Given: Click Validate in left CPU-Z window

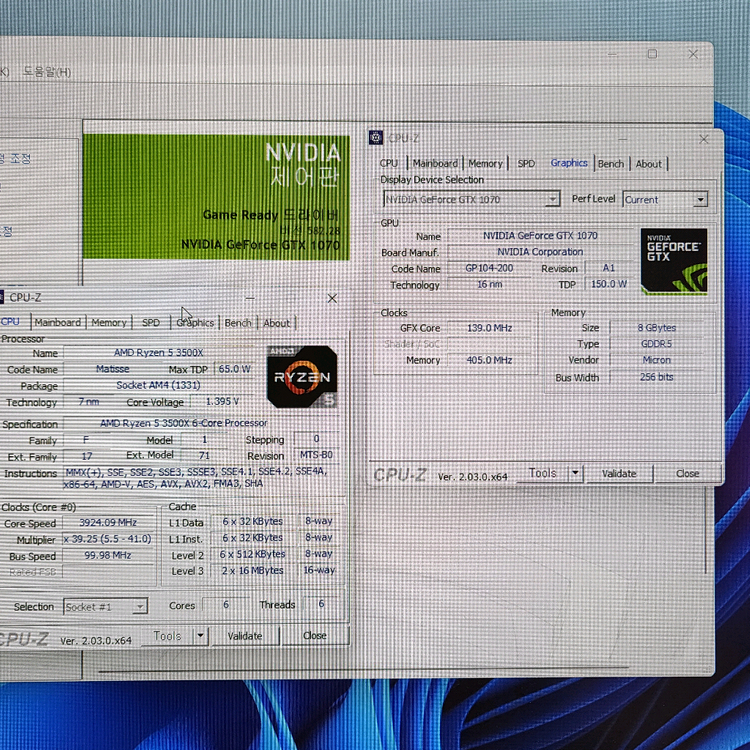Looking at the screenshot, I should (x=244, y=636).
